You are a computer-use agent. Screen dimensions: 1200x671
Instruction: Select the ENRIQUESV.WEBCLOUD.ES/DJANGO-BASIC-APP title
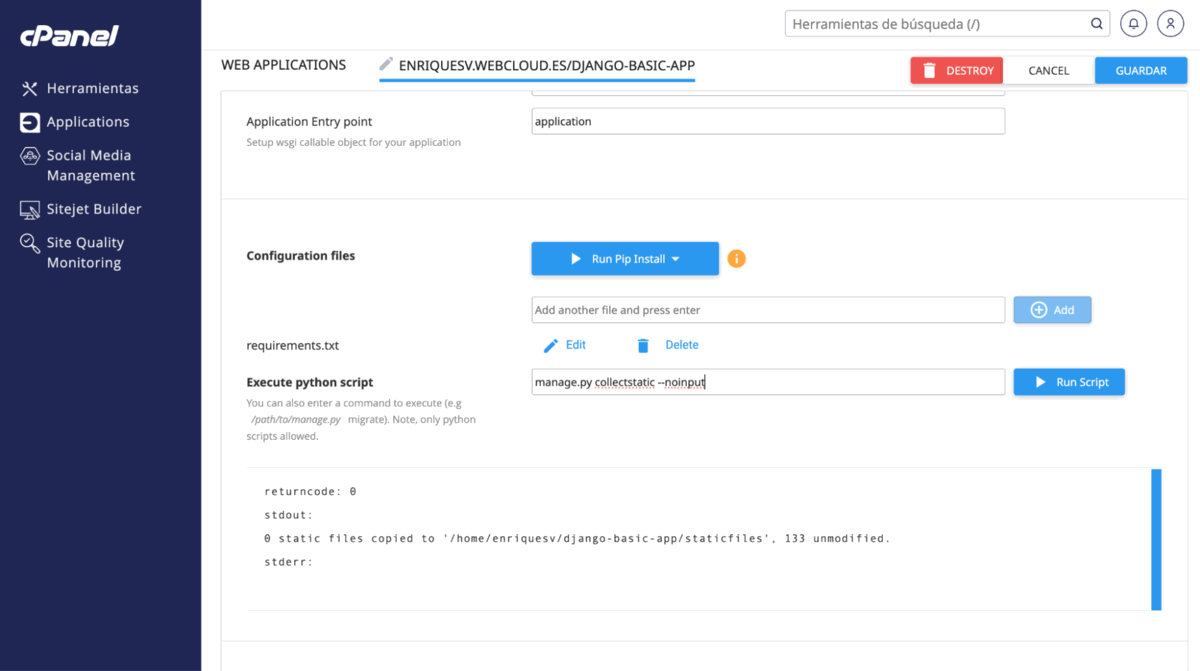click(547, 66)
